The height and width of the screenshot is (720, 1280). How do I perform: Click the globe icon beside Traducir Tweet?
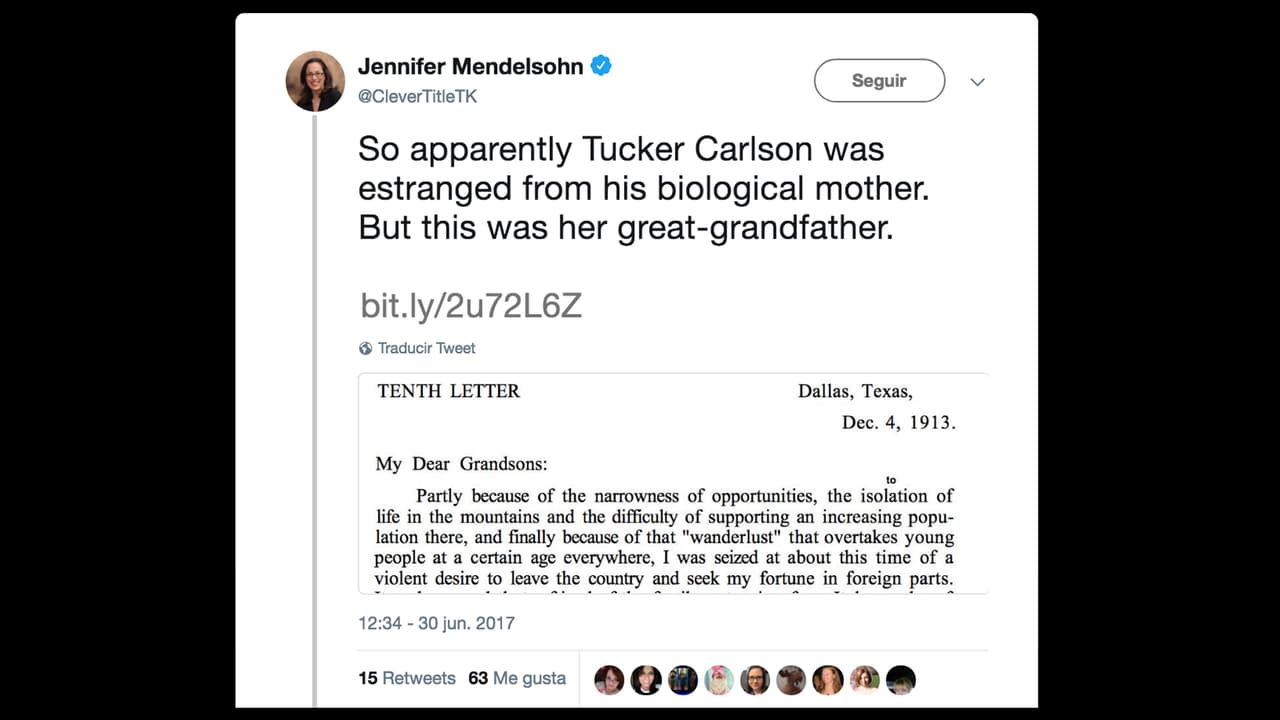pos(365,348)
